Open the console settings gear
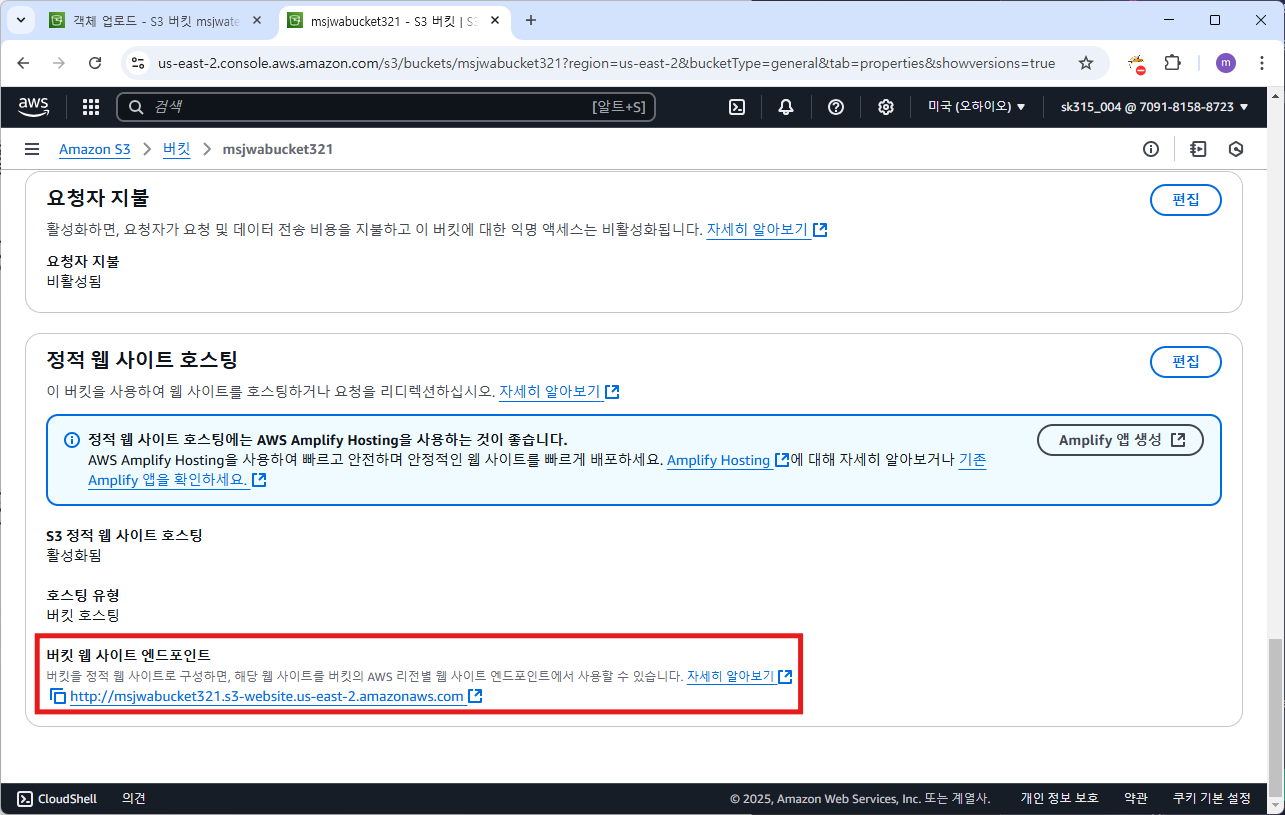Screen dimensions: 1285x815 (x=885, y=107)
